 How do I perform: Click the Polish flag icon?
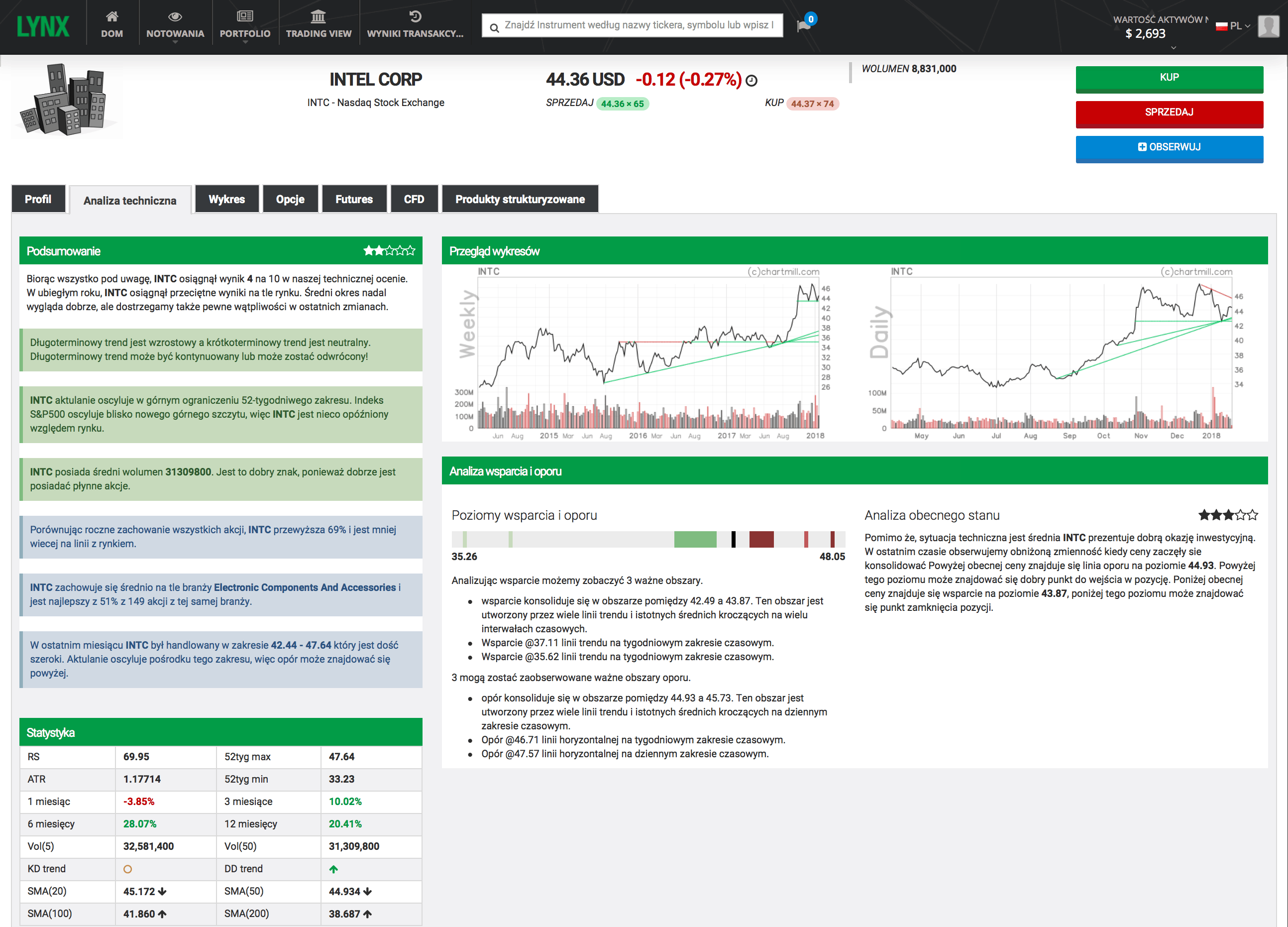(1221, 26)
